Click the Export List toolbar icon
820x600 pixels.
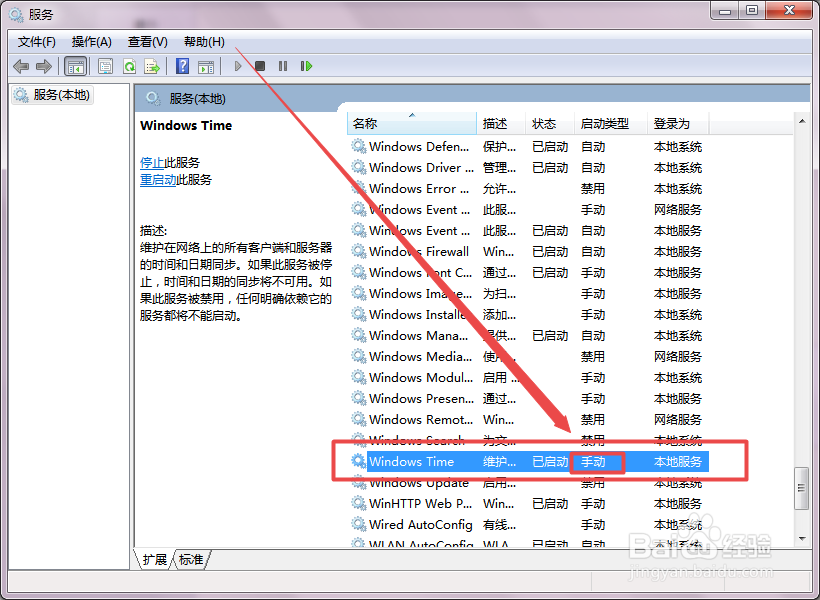pos(152,66)
